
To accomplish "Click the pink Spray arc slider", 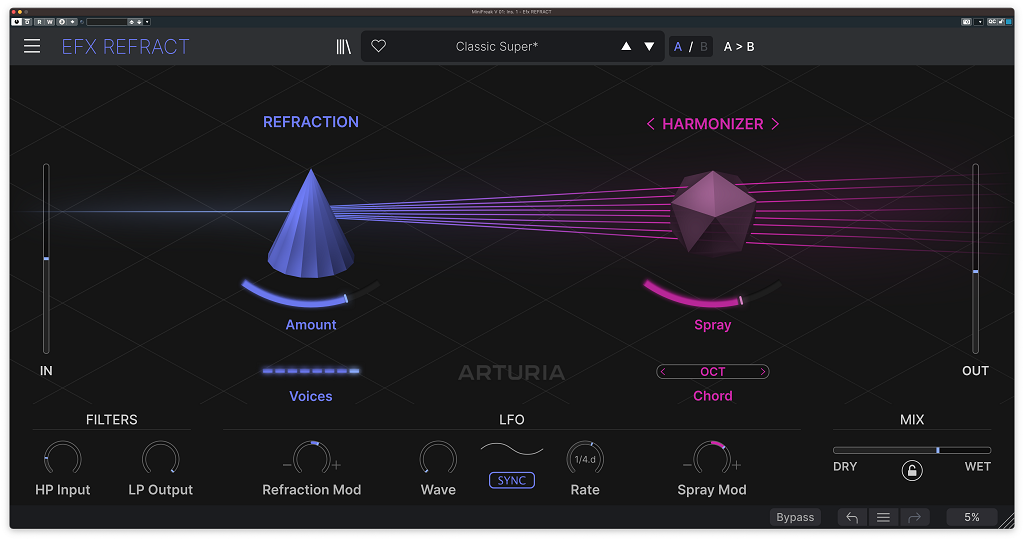I will [712, 294].
